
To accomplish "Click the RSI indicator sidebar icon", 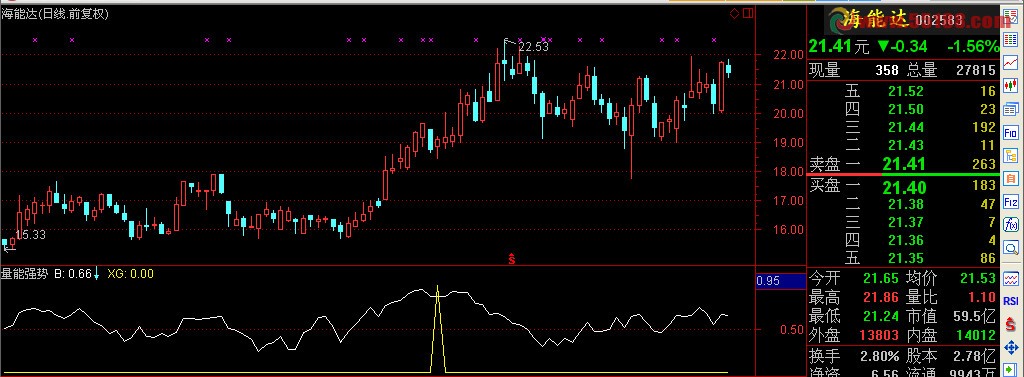I will pyautogui.click(x=1011, y=301).
